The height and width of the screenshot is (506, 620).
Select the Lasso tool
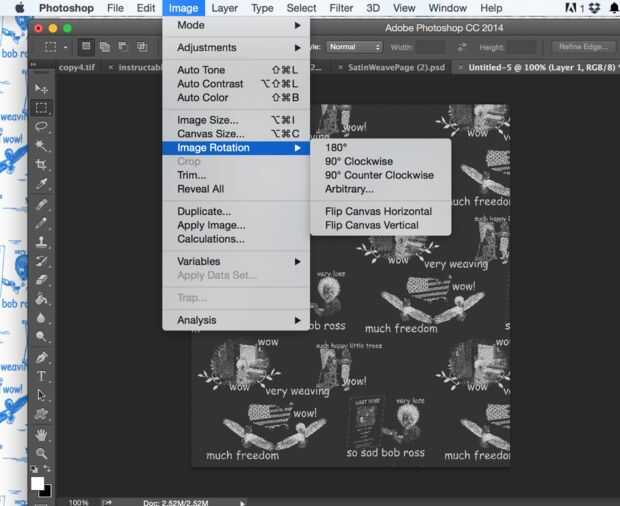(41, 126)
